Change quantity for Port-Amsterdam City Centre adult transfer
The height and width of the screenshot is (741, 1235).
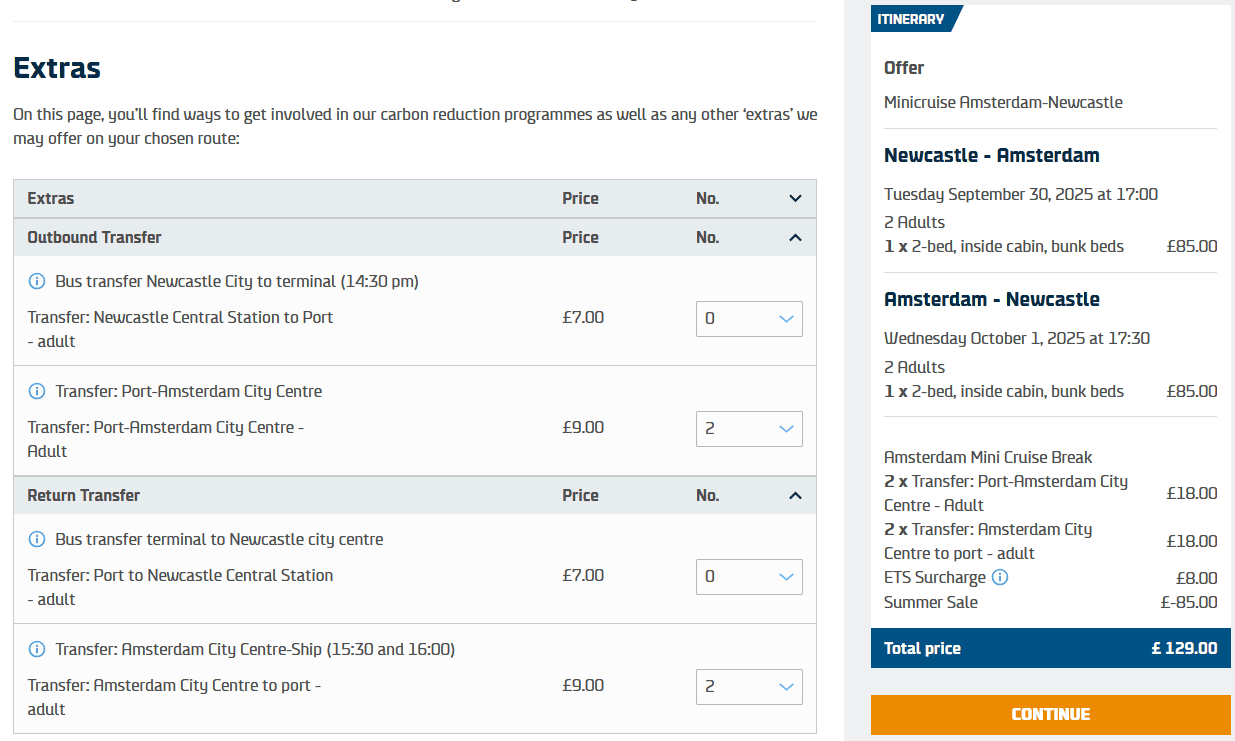(x=749, y=429)
